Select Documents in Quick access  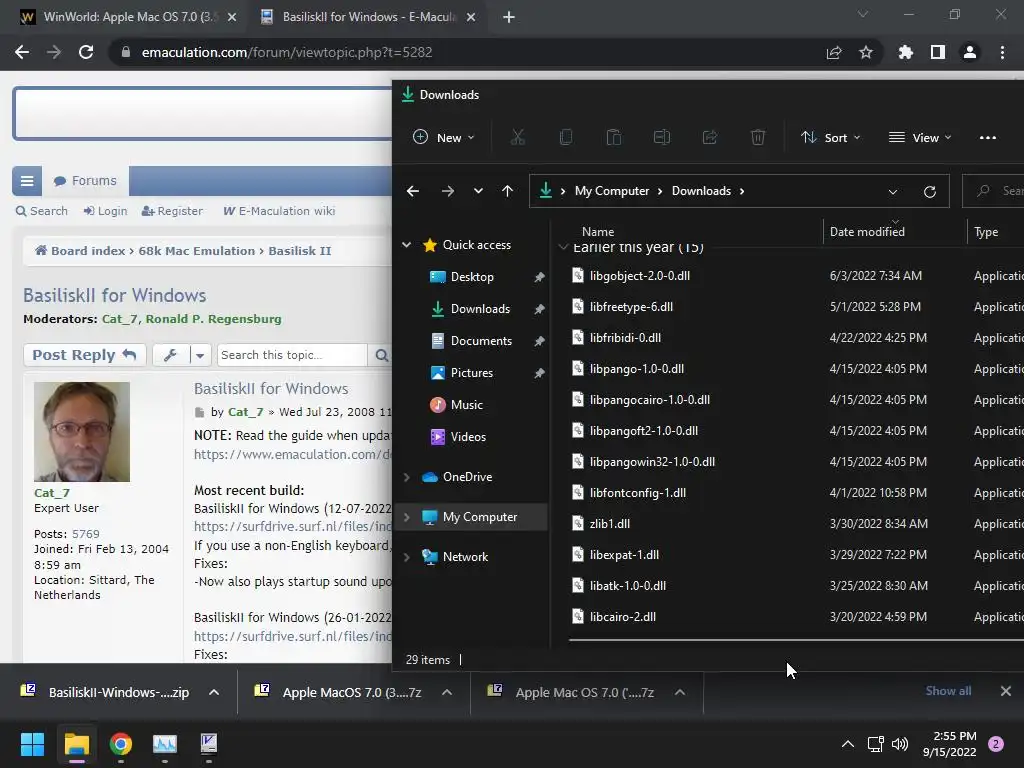pos(480,341)
